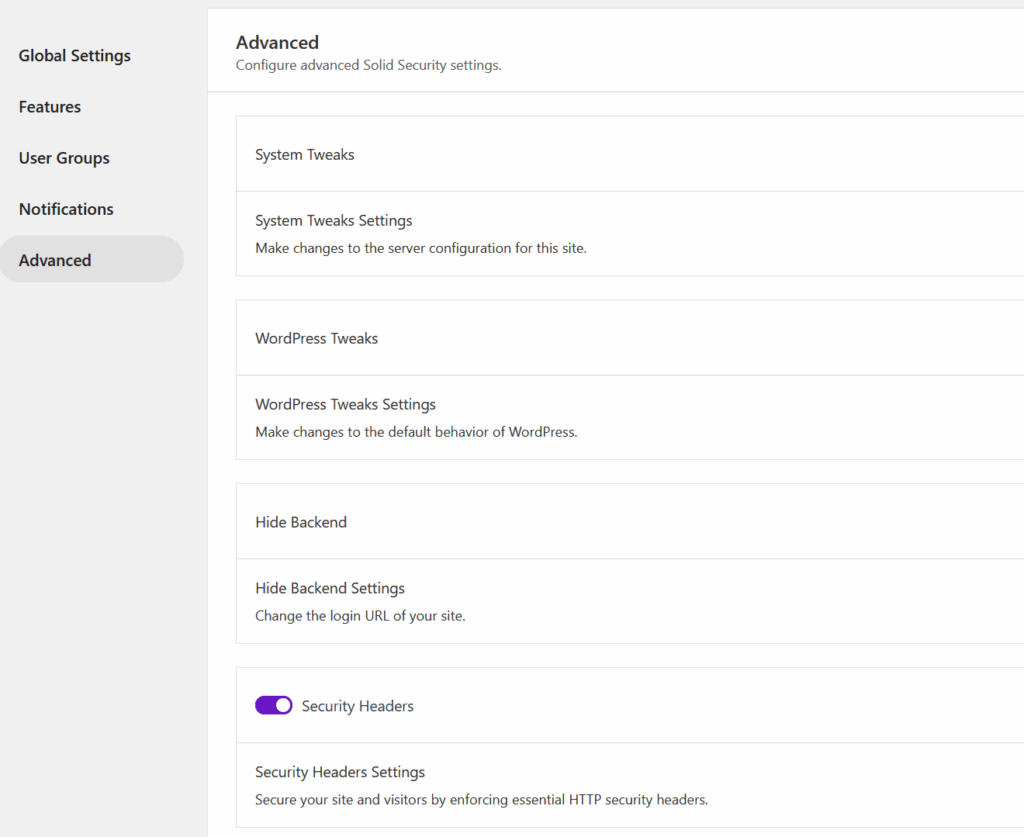Click the server configuration description text

tap(420, 248)
